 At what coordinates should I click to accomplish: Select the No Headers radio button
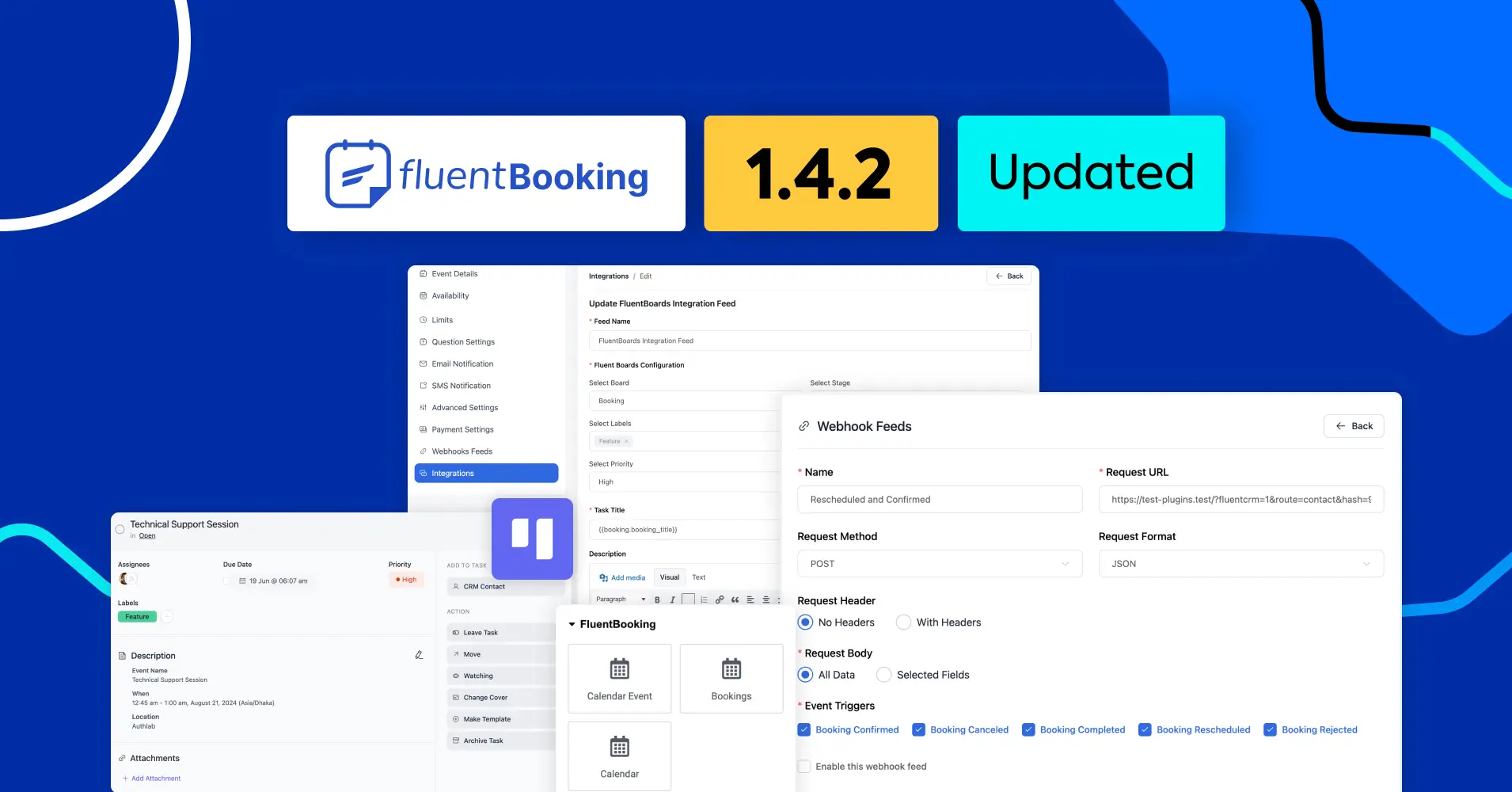pos(805,623)
